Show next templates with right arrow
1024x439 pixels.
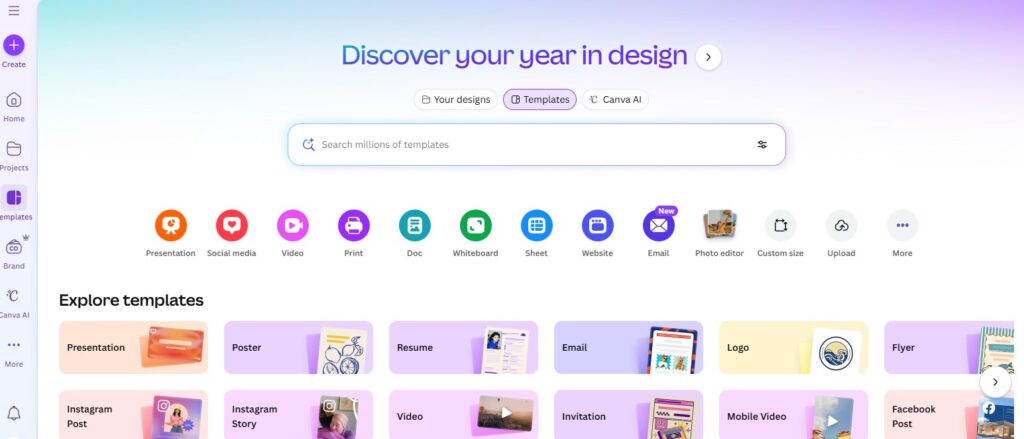pyautogui.click(x=995, y=382)
